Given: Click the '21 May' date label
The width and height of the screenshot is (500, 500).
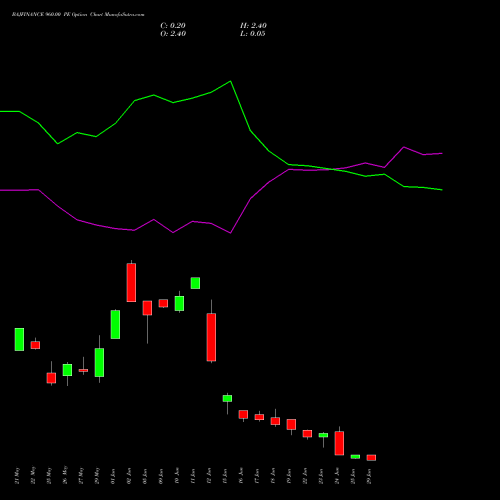Looking at the screenshot, I should pos(17,476).
